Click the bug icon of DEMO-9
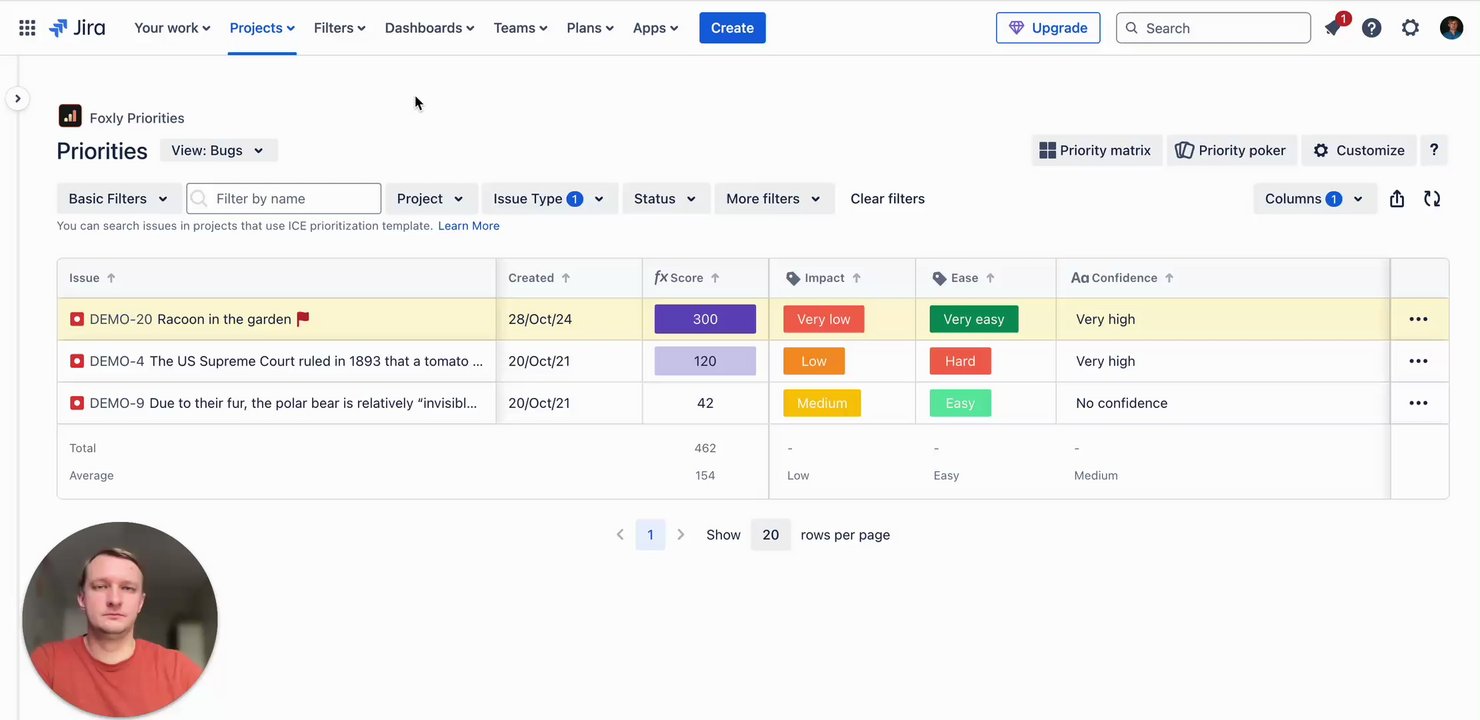 coord(77,403)
